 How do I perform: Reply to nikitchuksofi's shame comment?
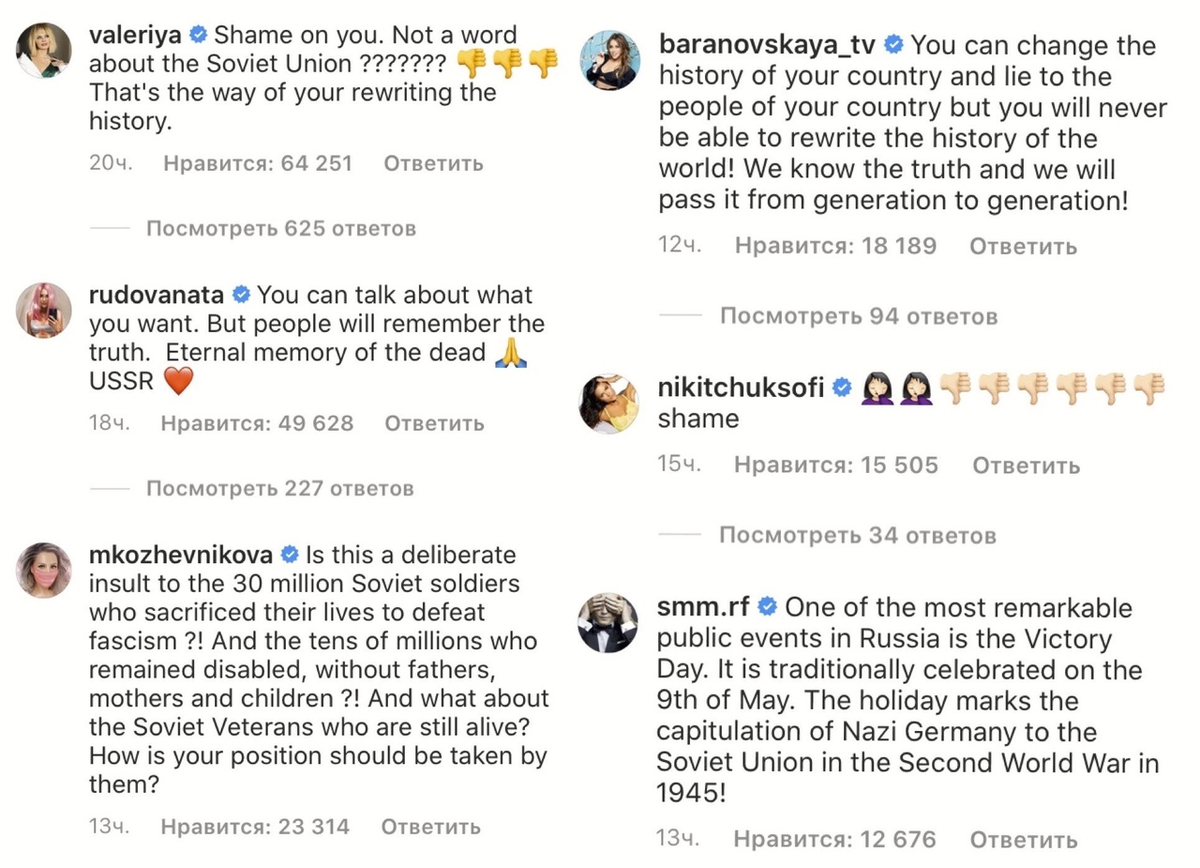(1026, 465)
